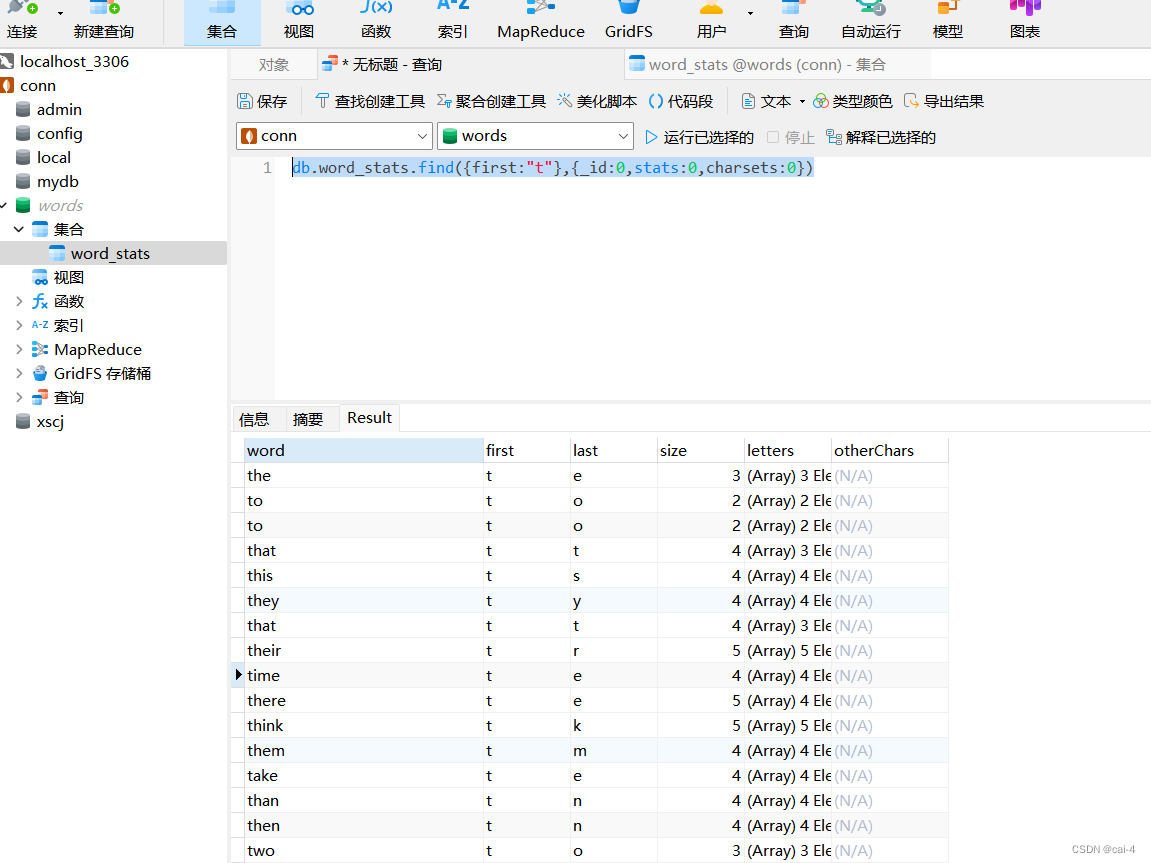The image size is (1151, 863).
Task: Expand the 函数 functions node
Action: [19, 302]
